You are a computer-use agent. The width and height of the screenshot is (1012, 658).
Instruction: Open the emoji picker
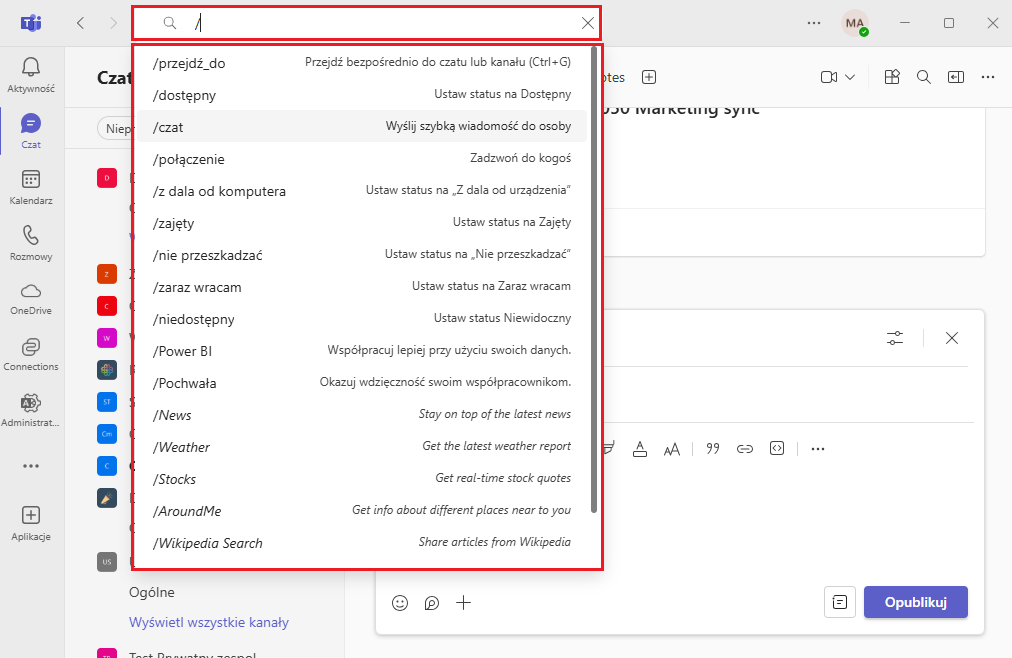click(400, 603)
